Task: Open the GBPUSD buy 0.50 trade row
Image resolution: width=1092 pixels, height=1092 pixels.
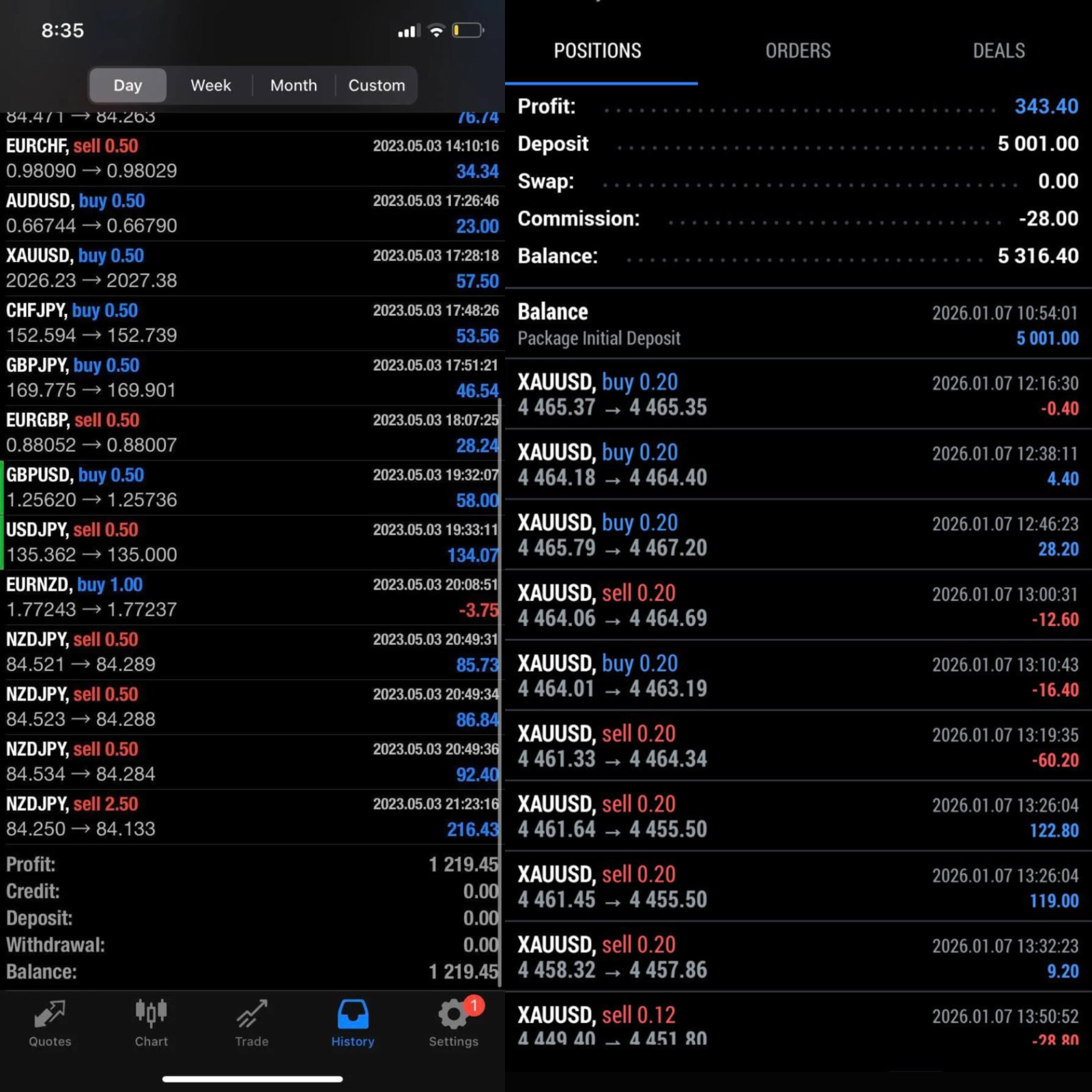Action: (x=253, y=488)
